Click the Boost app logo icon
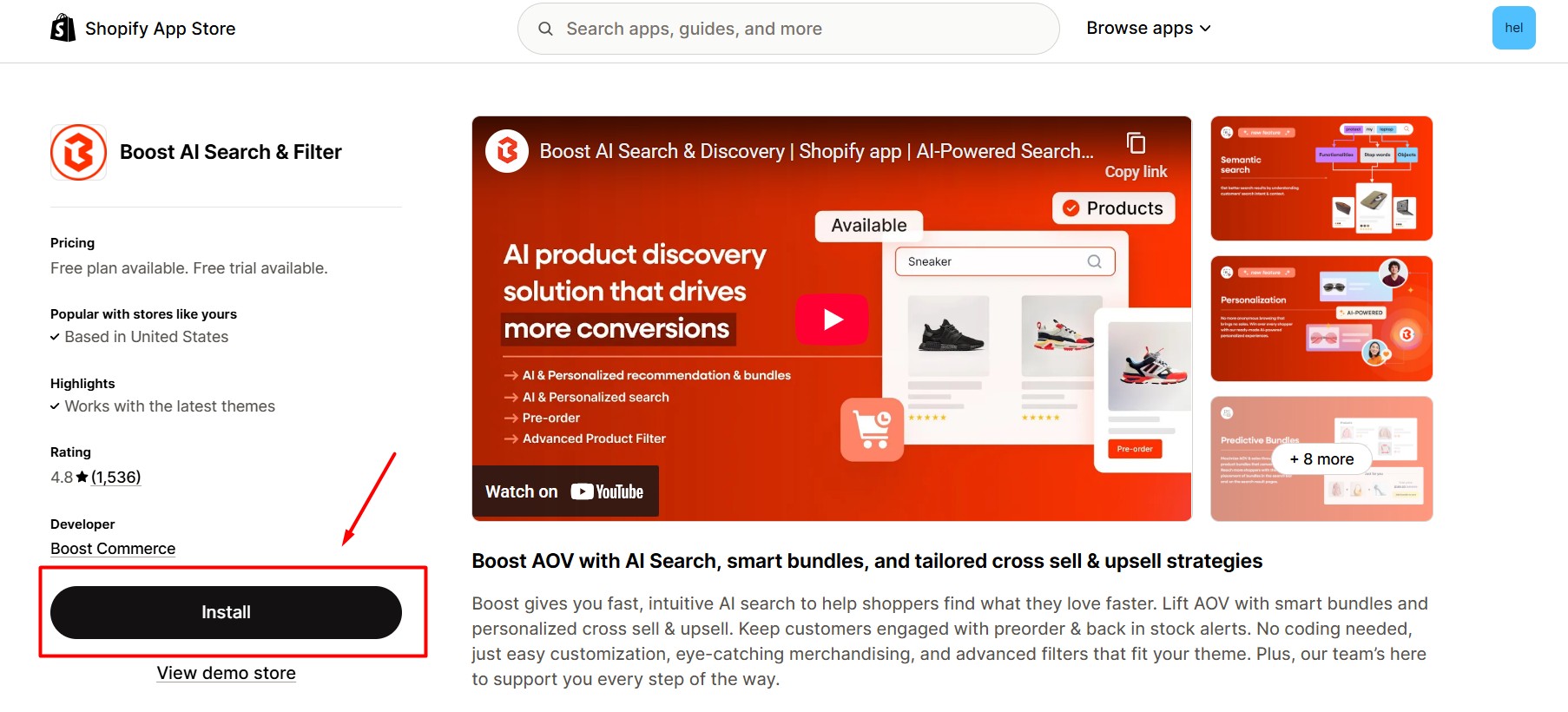The height and width of the screenshot is (712, 1568). [78, 152]
